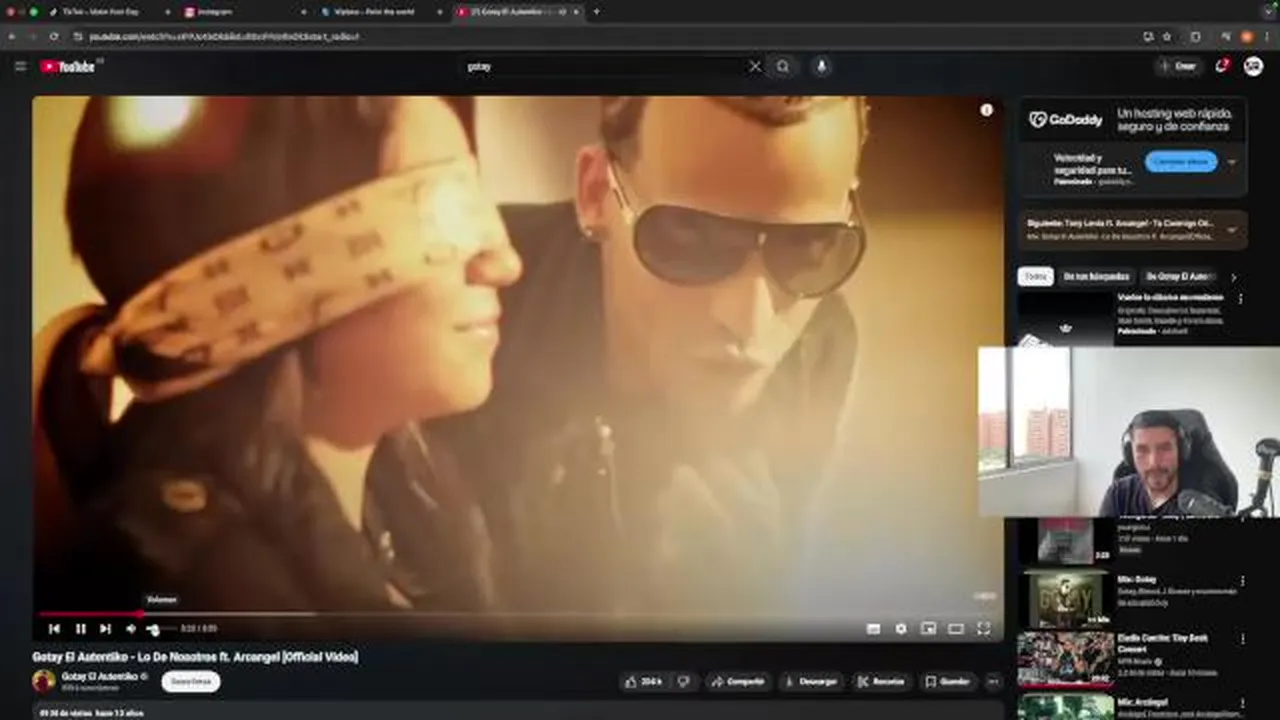Open the YouTube guide hamburger menu
The height and width of the screenshot is (720, 1280).
pyautogui.click(x=20, y=66)
